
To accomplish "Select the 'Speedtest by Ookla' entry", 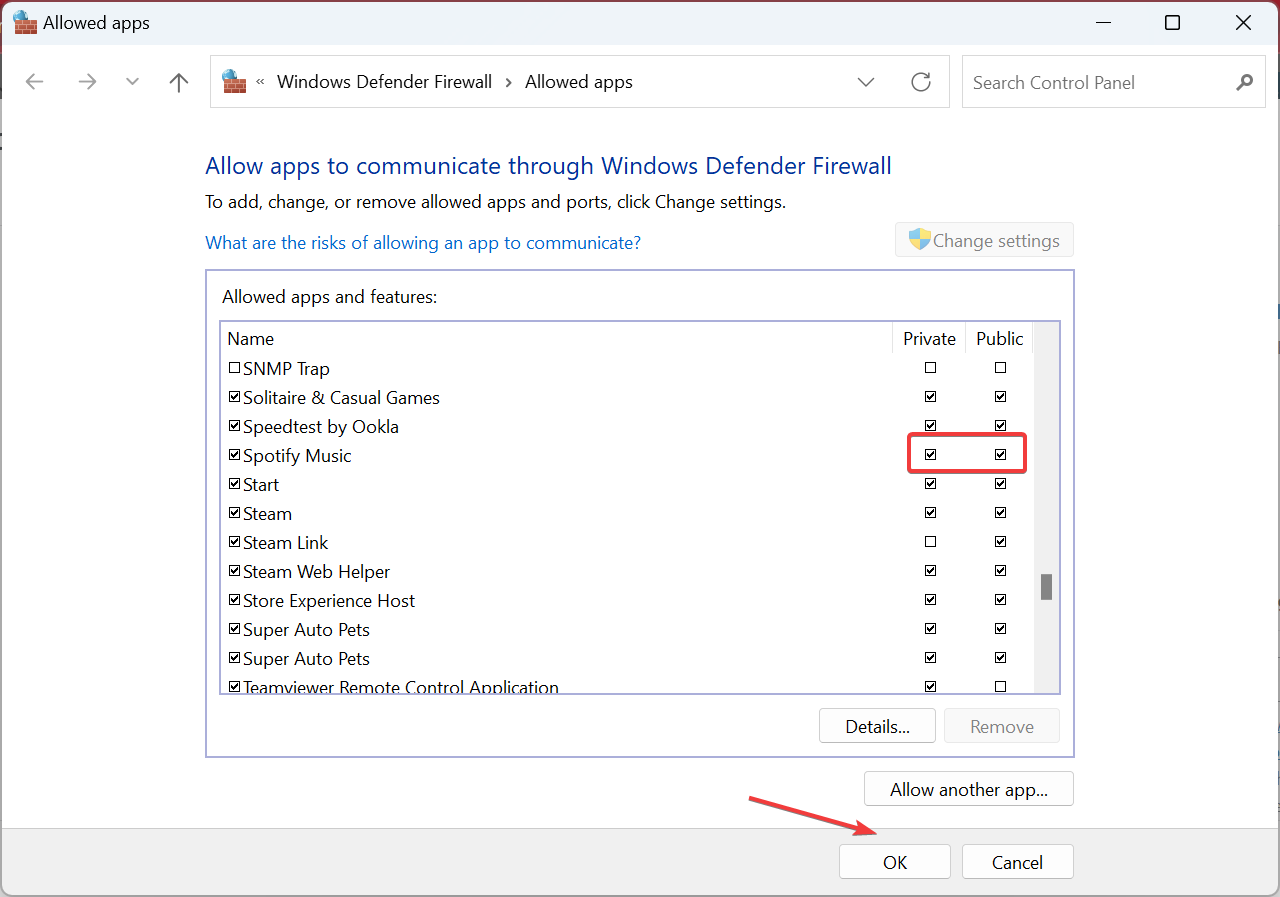I will (x=321, y=426).
